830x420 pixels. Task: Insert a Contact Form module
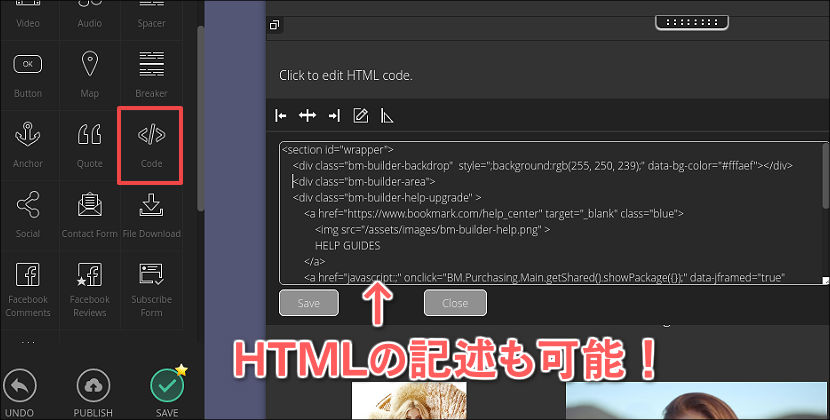click(x=89, y=216)
